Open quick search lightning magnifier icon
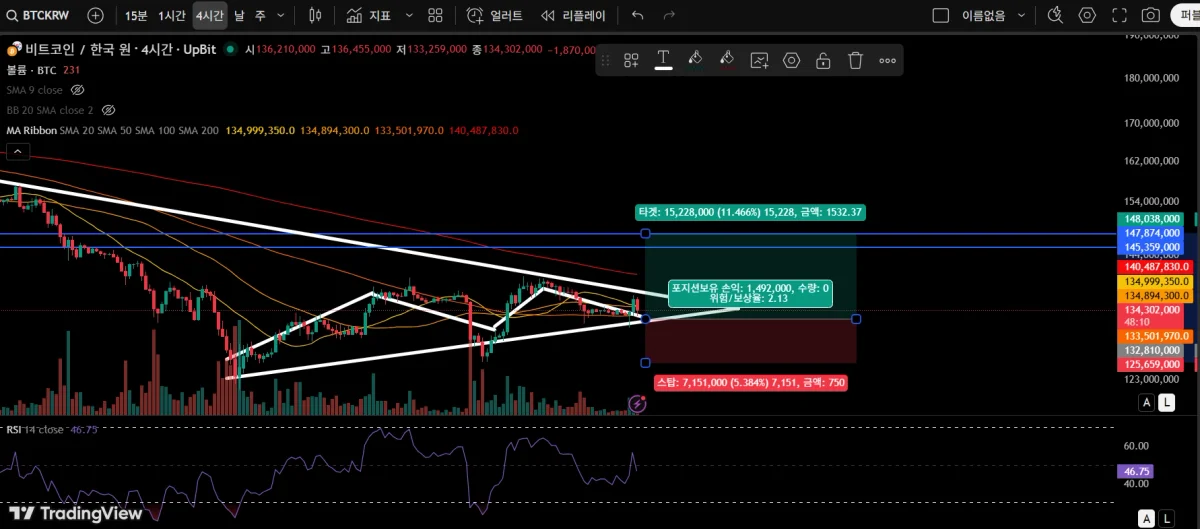 1055,15
